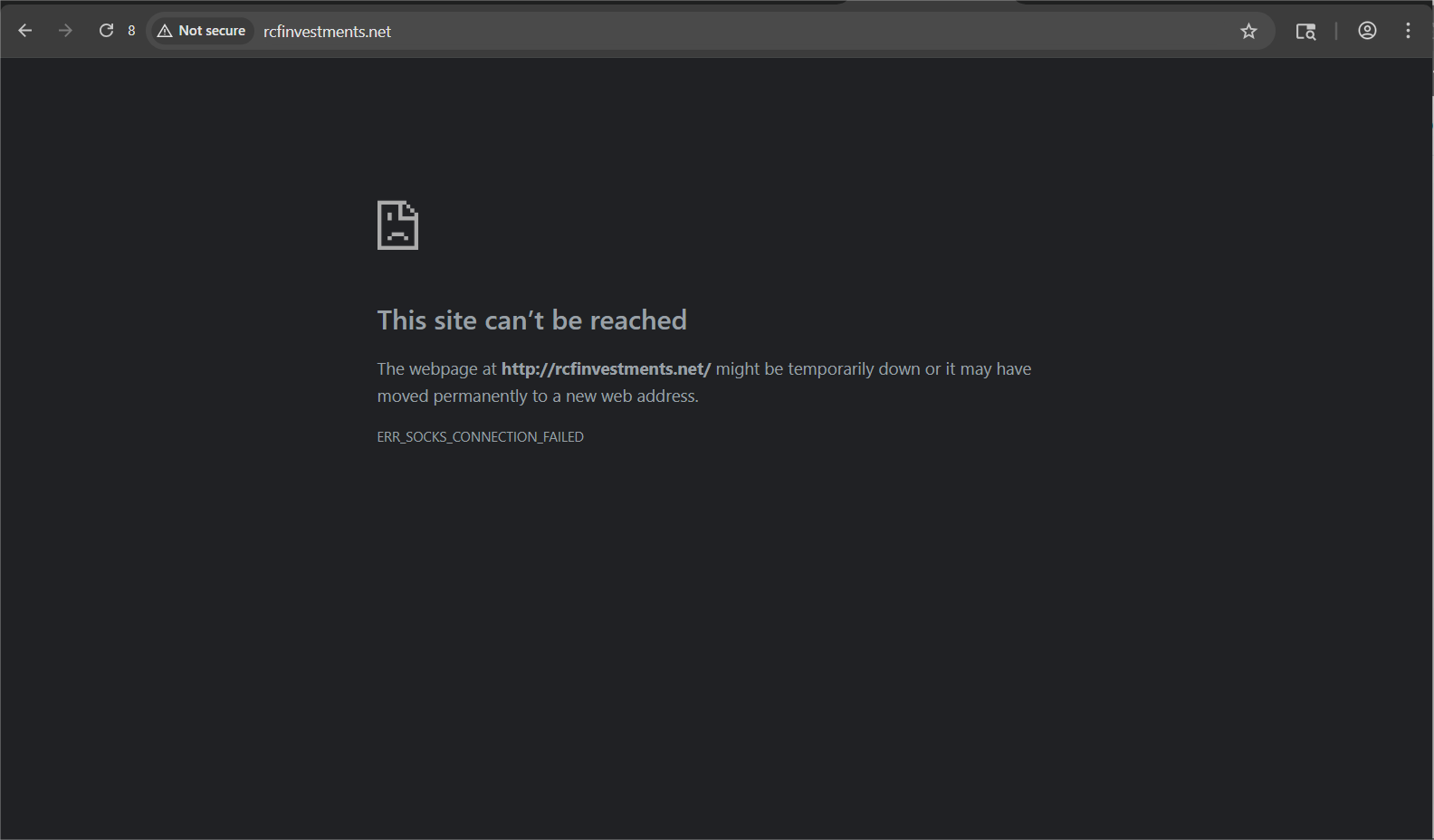Click the number 8 beside reload
This screenshot has height=840, width=1434.
click(x=131, y=31)
